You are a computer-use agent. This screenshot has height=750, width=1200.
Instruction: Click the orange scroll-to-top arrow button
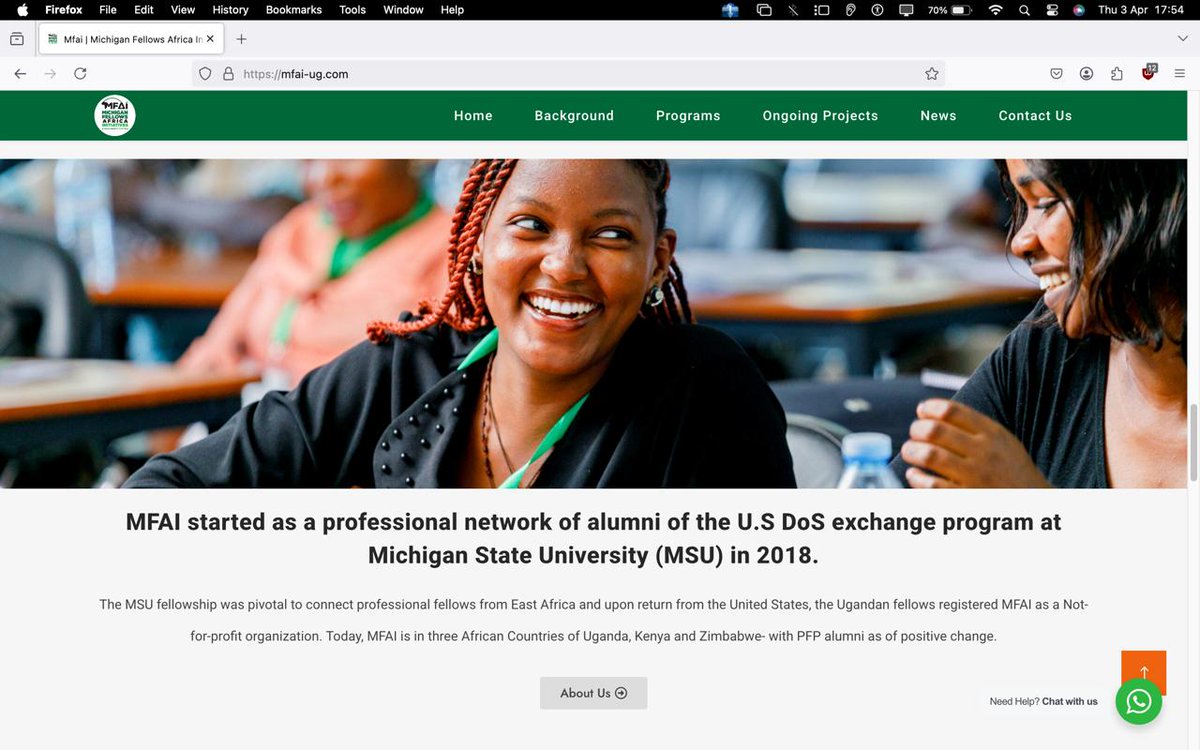pyautogui.click(x=1144, y=673)
